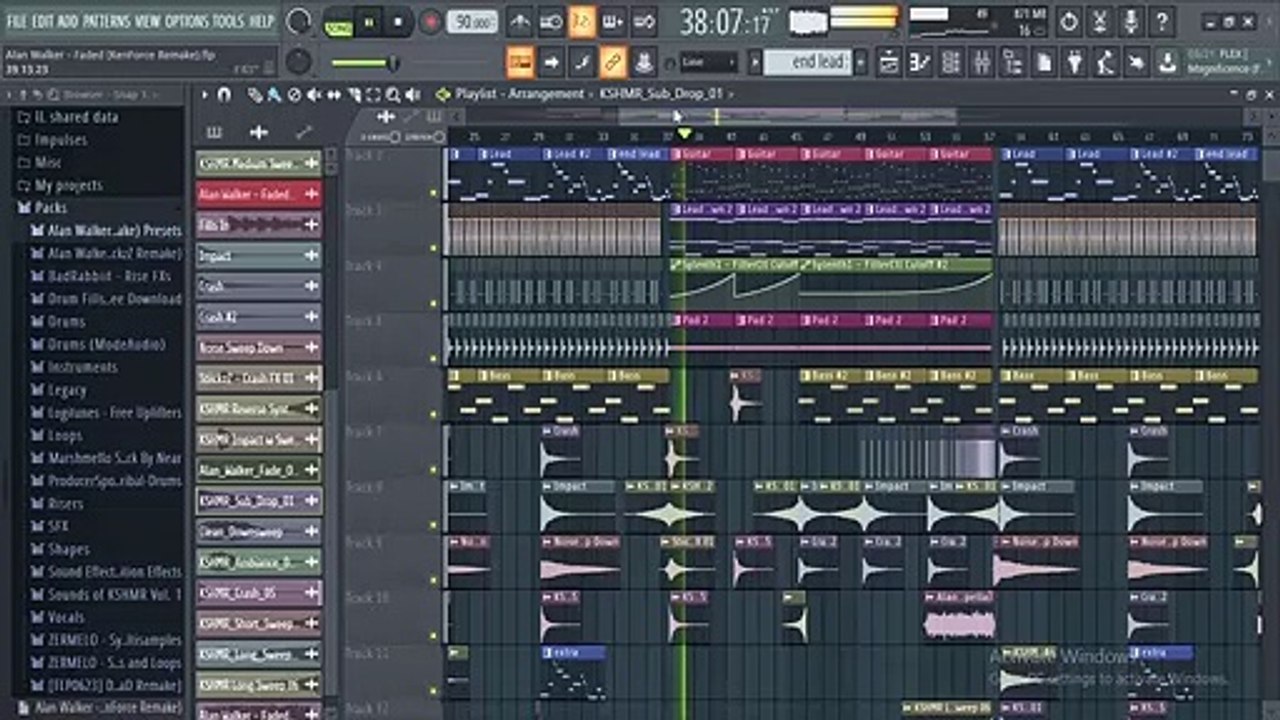Screen dimensions: 1280x720
Task: Open the Playlist view icon
Action: (x=889, y=62)
